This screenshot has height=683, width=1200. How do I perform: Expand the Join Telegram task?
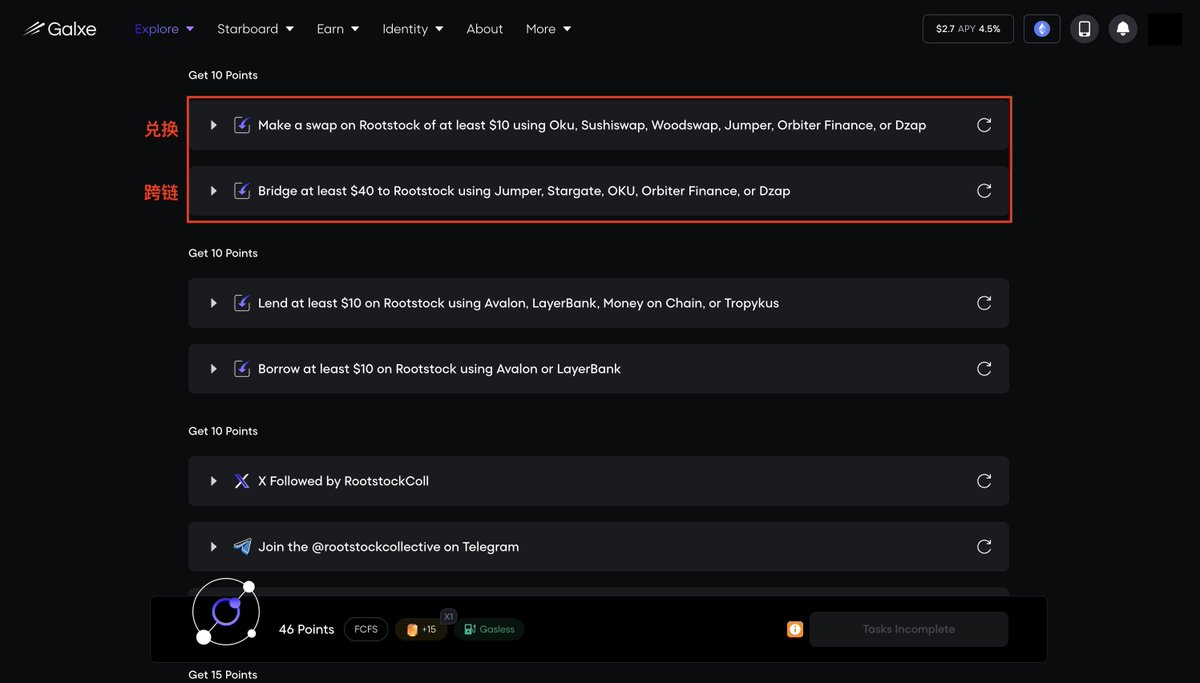(x=213, y=547)
